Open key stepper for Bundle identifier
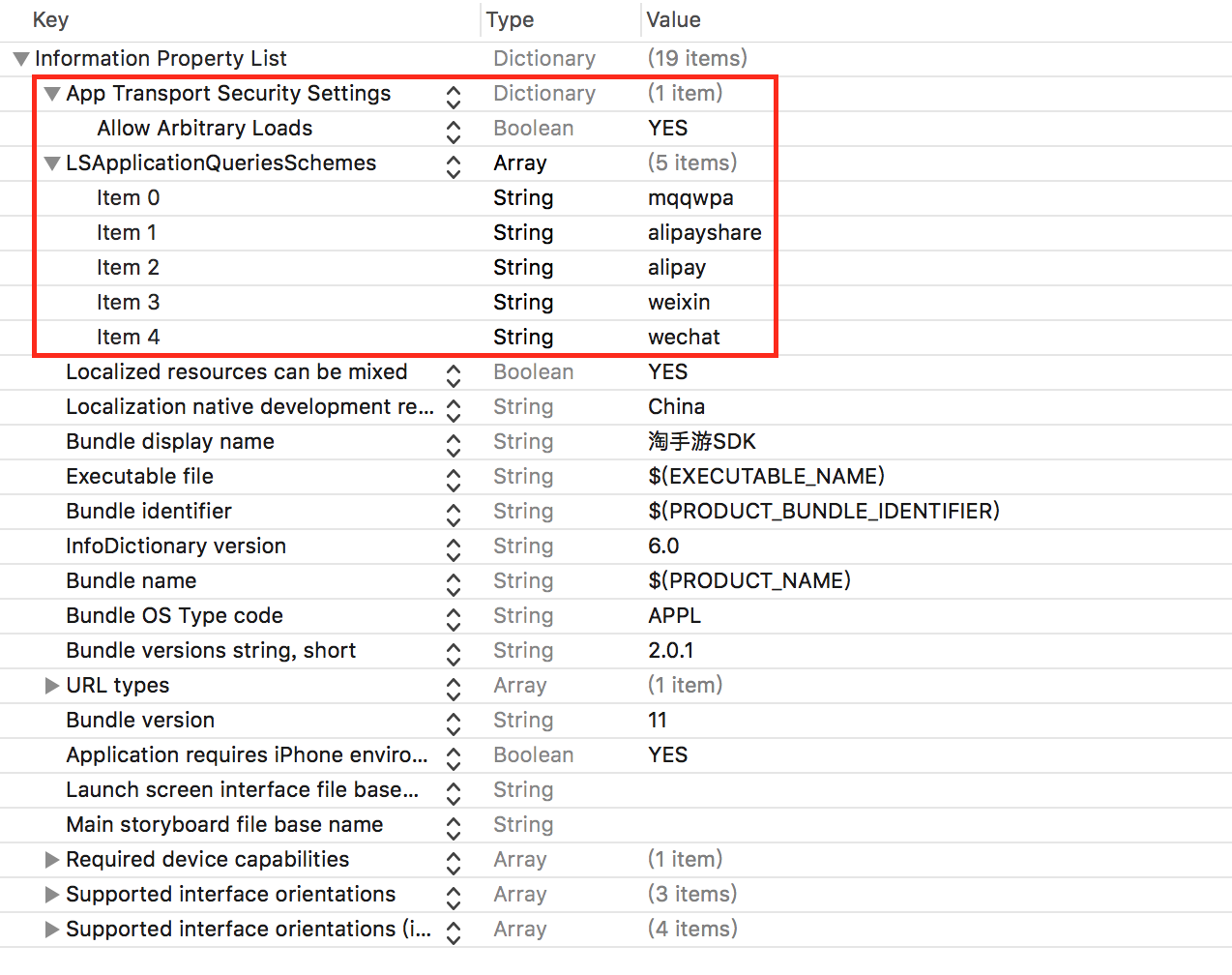 (x=454, y=514)
